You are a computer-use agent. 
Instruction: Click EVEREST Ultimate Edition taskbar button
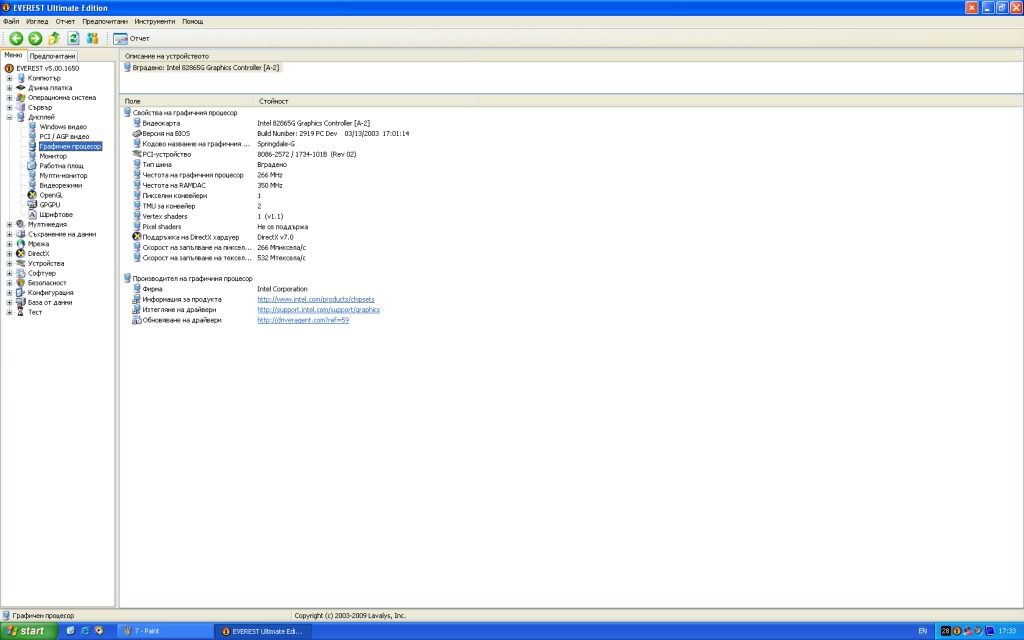pyautogui.click(x=263, y=632)
